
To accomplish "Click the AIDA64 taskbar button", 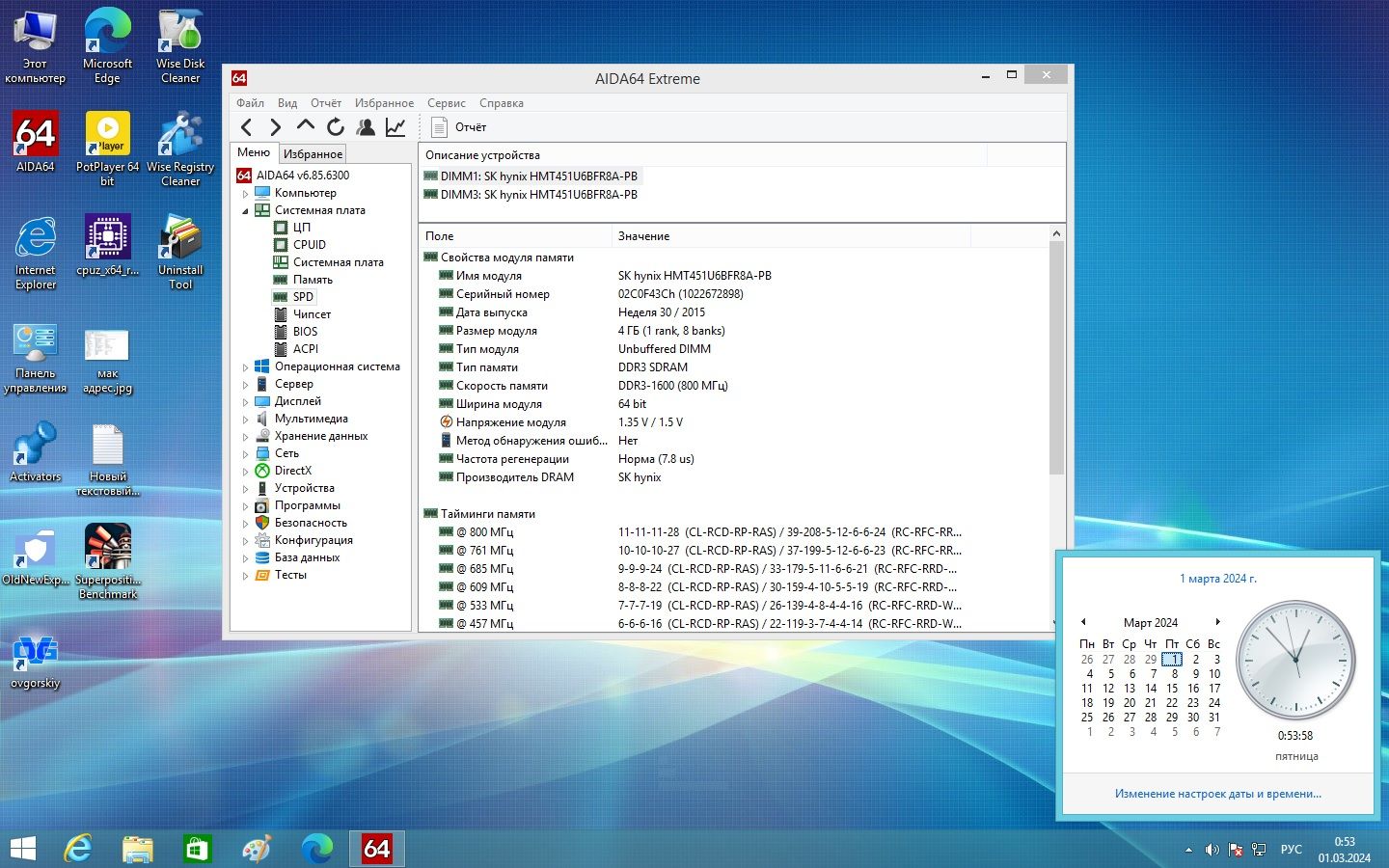I will click(x=376, y=849).
